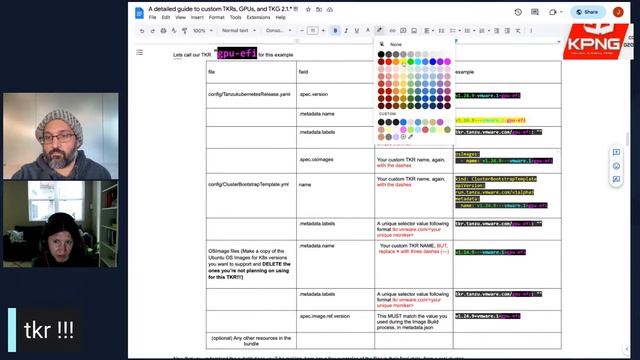The height and width of the screenshot is (360, 640).
Task: Insert an image from the toolbar
Action: pos(414,31)
